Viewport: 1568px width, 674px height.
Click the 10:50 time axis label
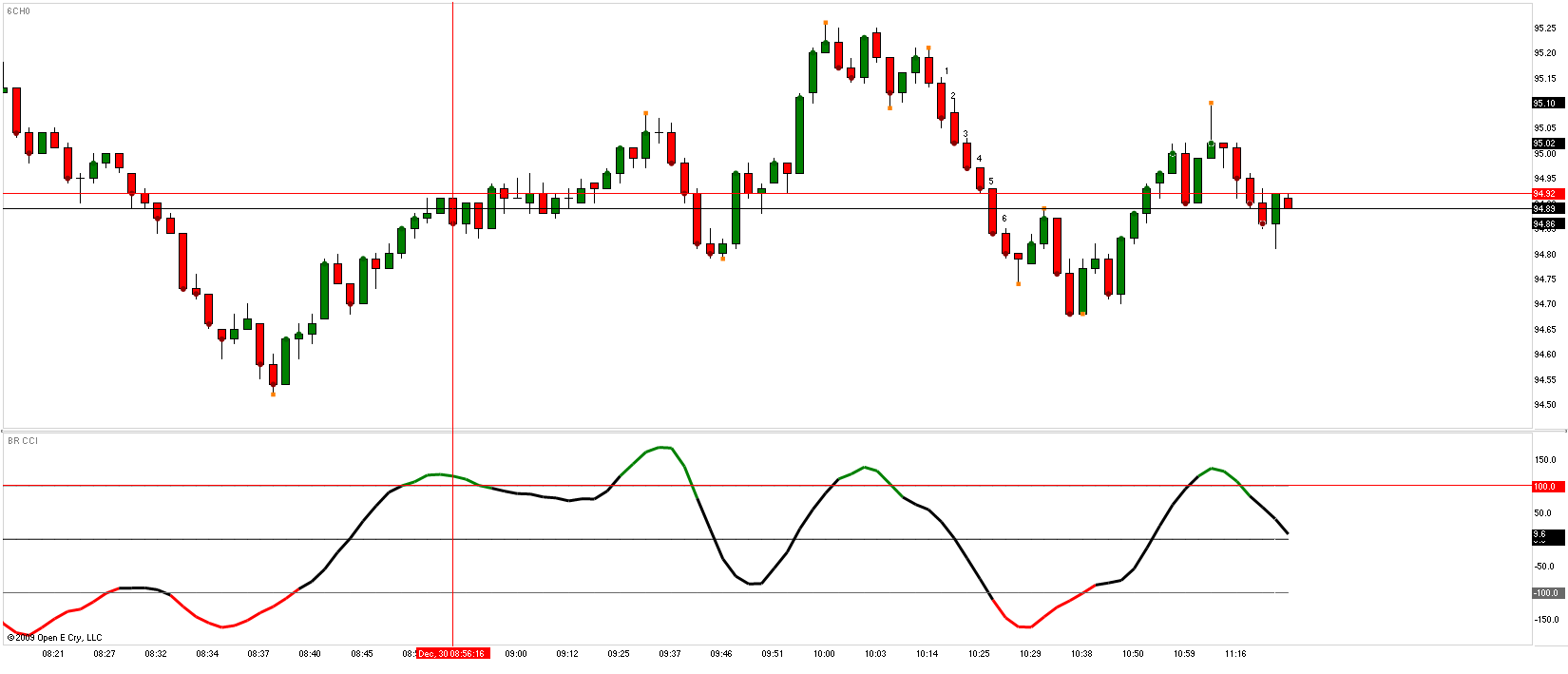1133,654
